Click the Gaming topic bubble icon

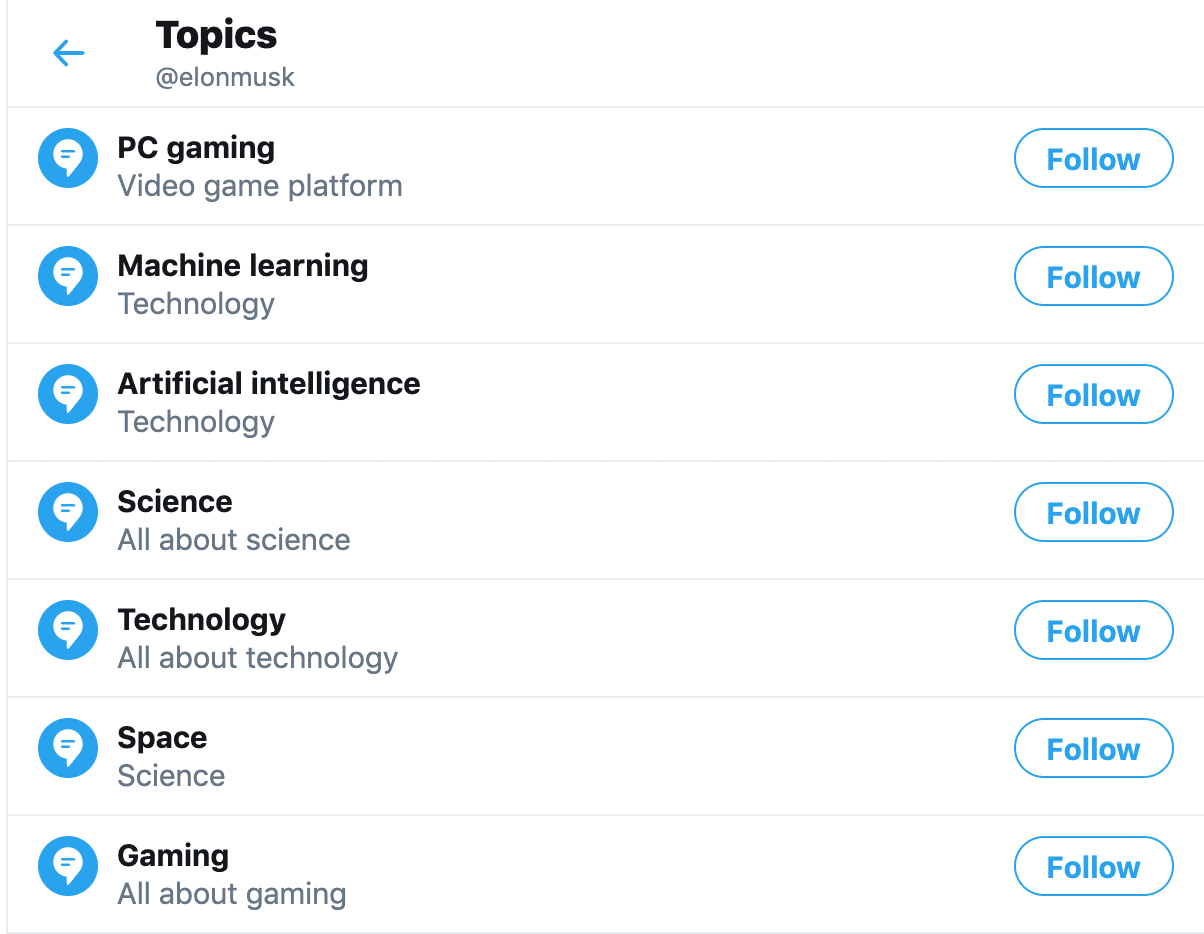pyautogui.click(x=68, y=866)
